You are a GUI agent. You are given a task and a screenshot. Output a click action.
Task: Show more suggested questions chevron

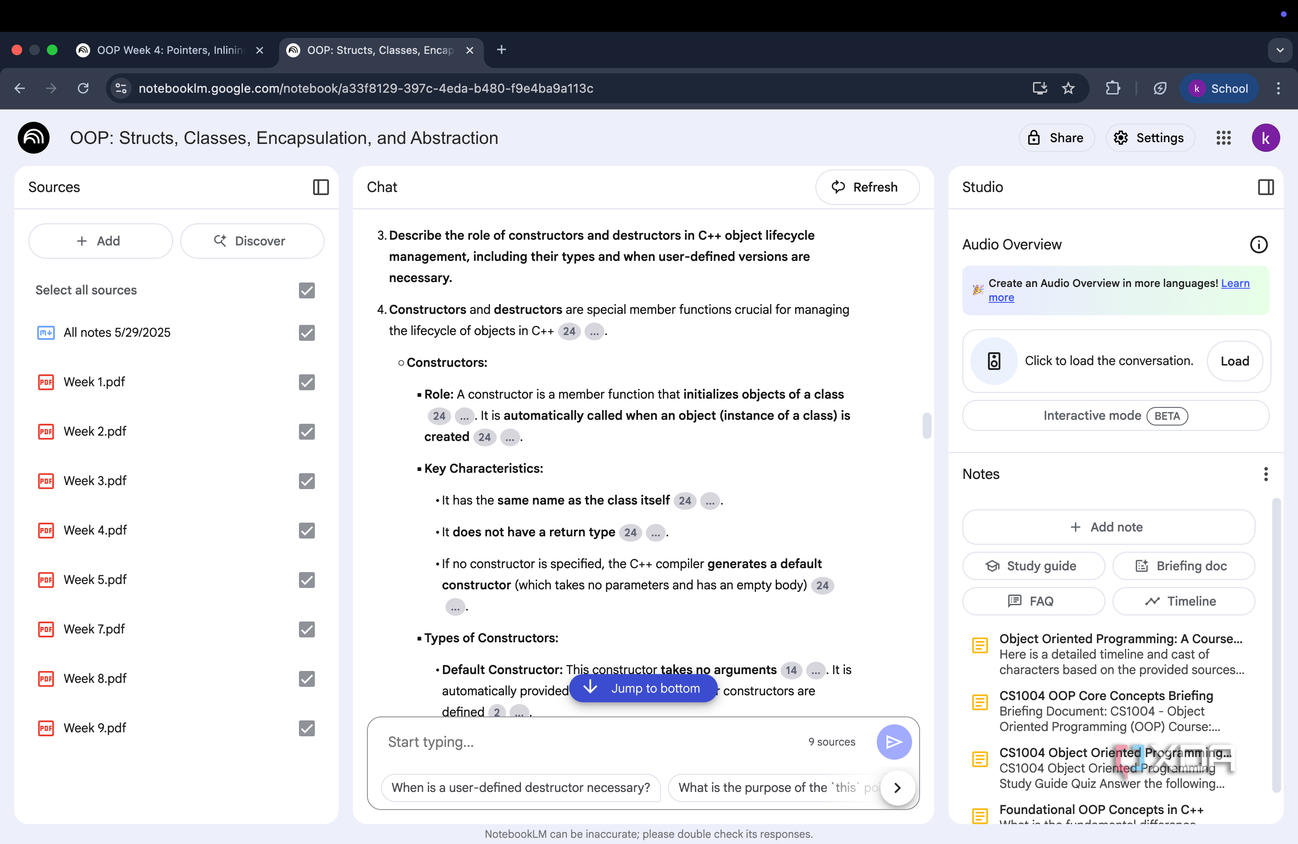[897, 788]
